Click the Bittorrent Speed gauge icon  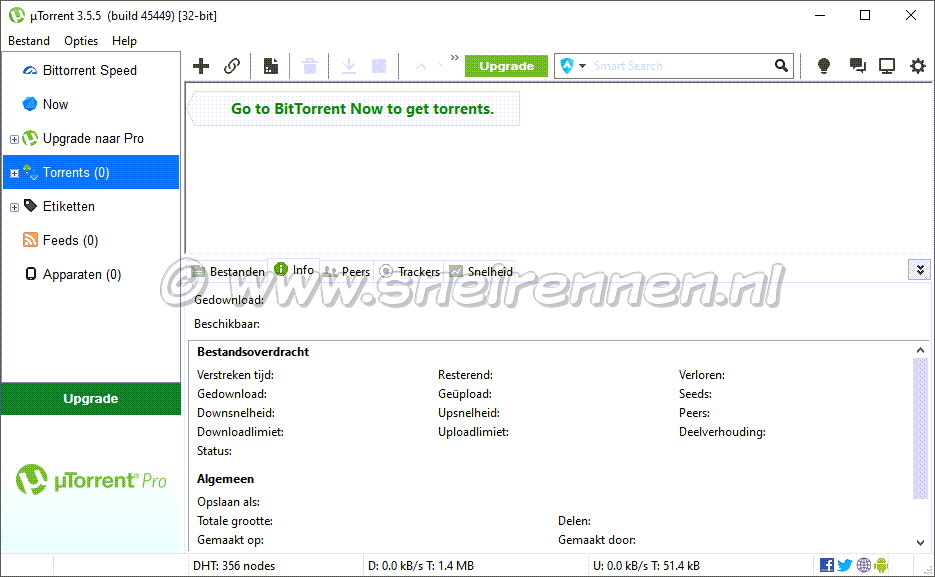click(30, 70)
